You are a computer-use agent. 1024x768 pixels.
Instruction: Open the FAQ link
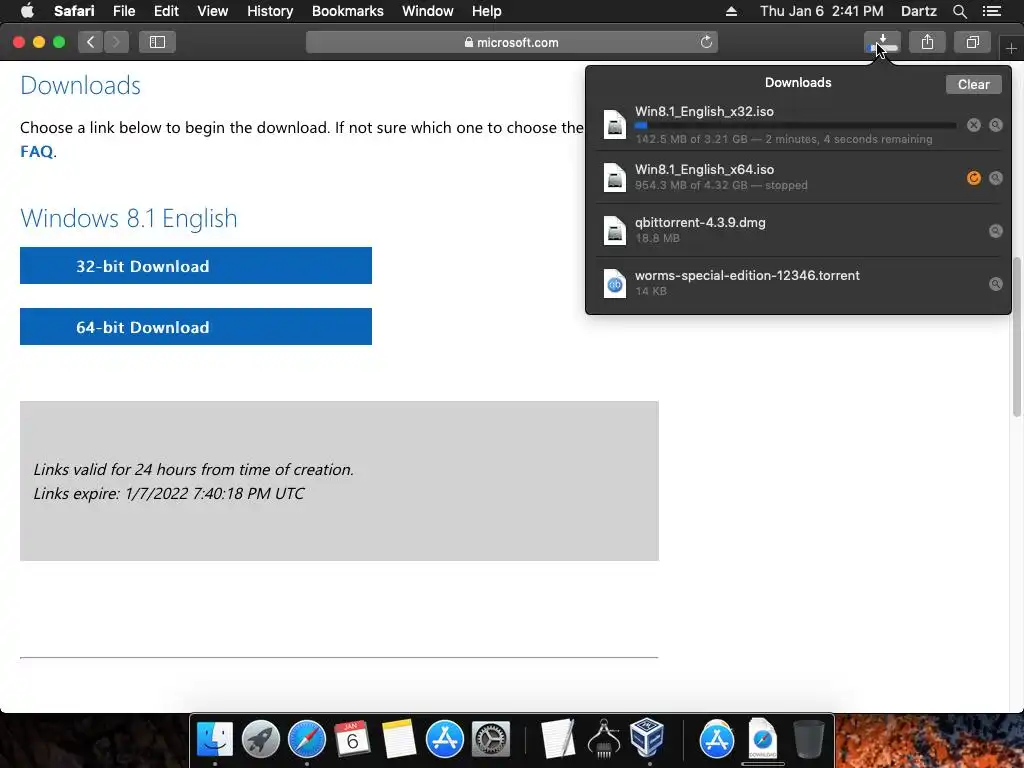(37, 152)
